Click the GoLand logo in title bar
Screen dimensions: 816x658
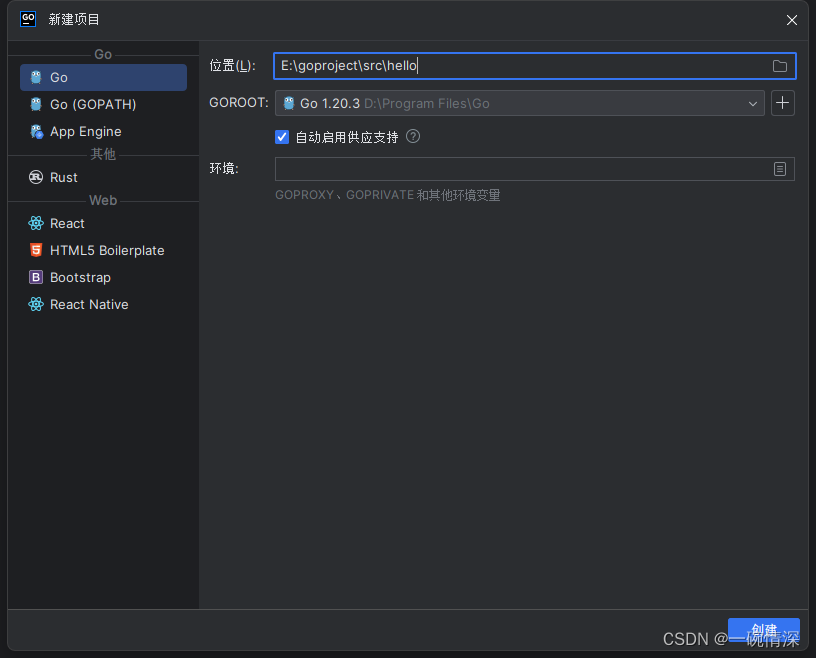click(28, 19)
